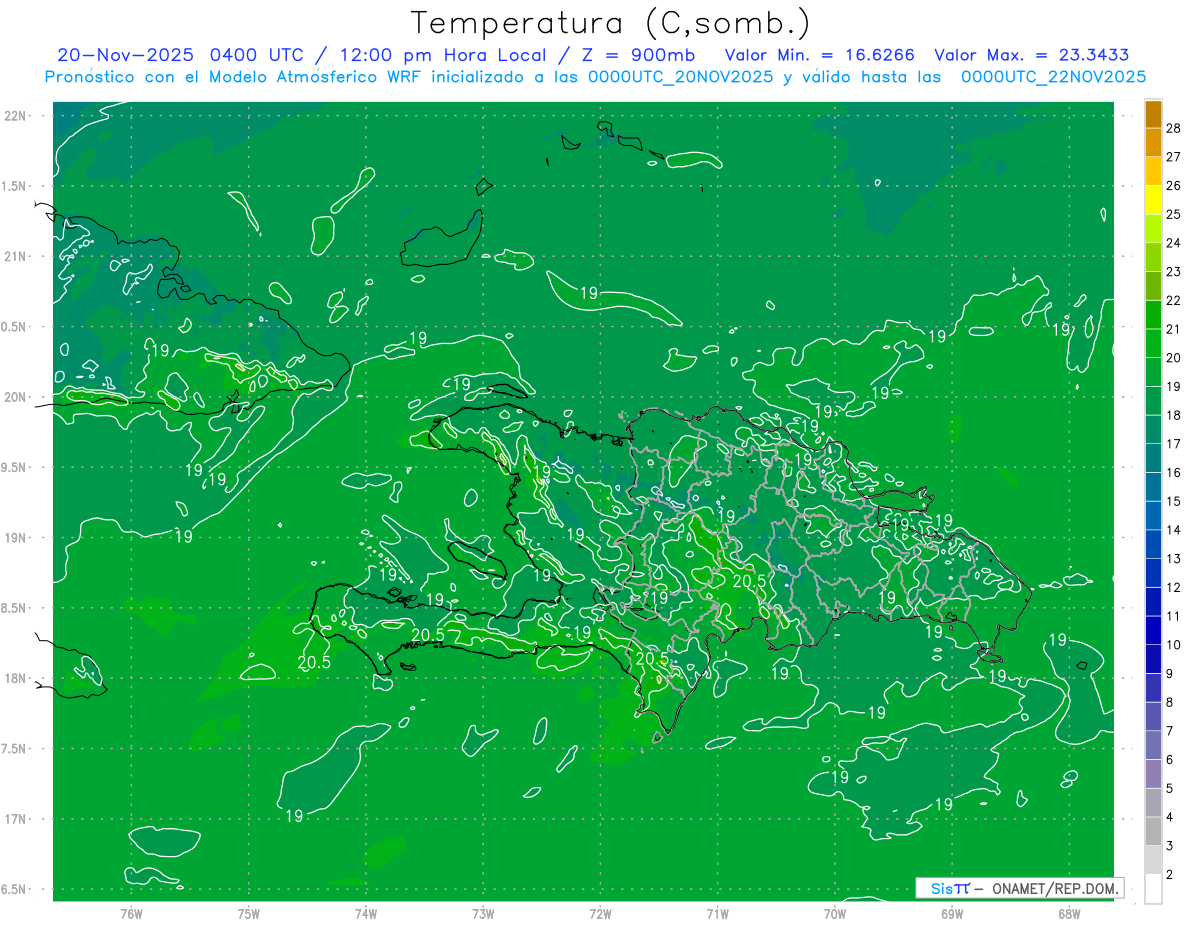This screenshot has height=927, width=1200.
Task: Click the '22N' latitude axis label
Action: [x=17, y=115]
